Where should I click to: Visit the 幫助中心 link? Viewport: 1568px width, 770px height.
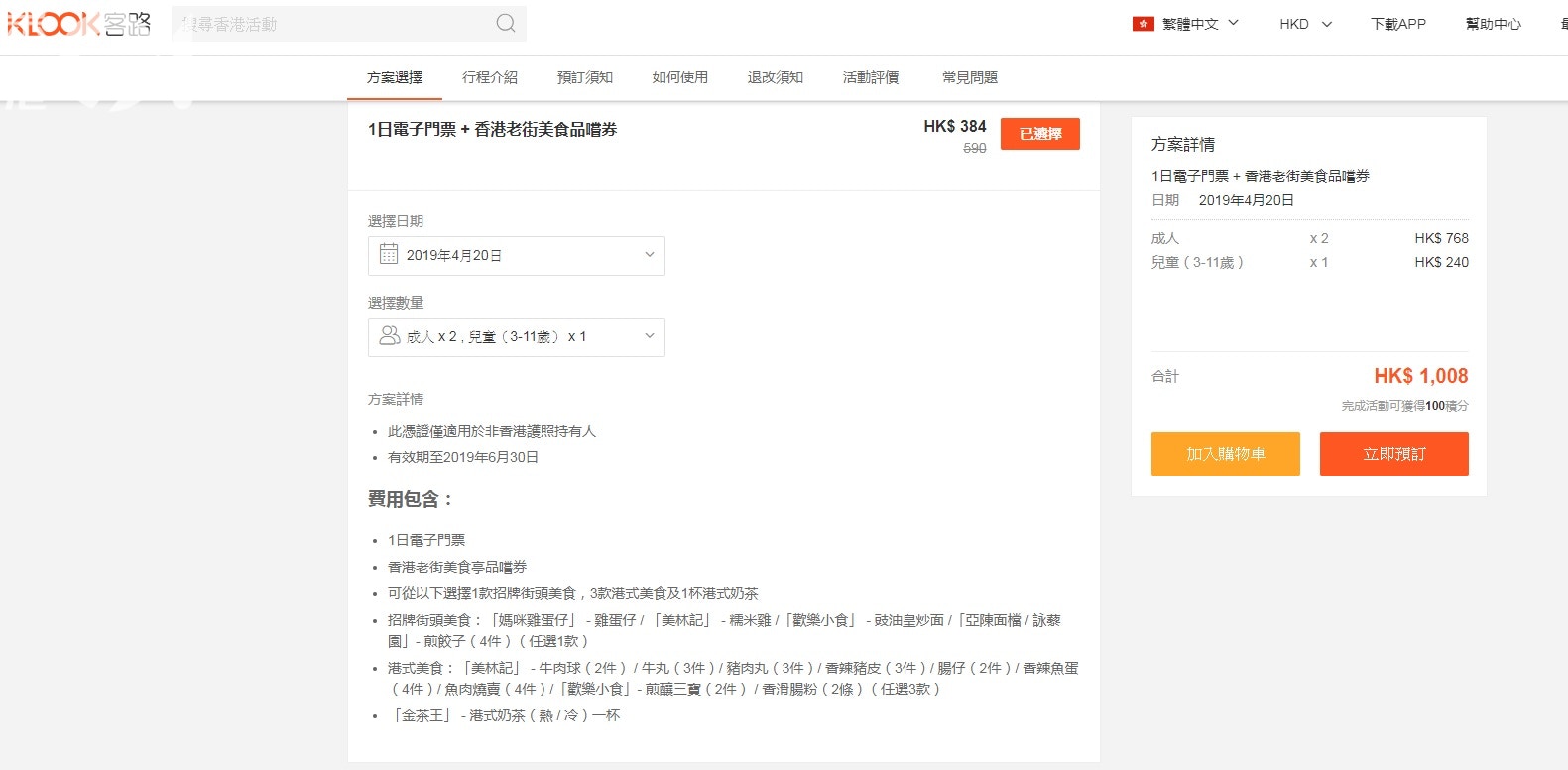click(1493, 24)
